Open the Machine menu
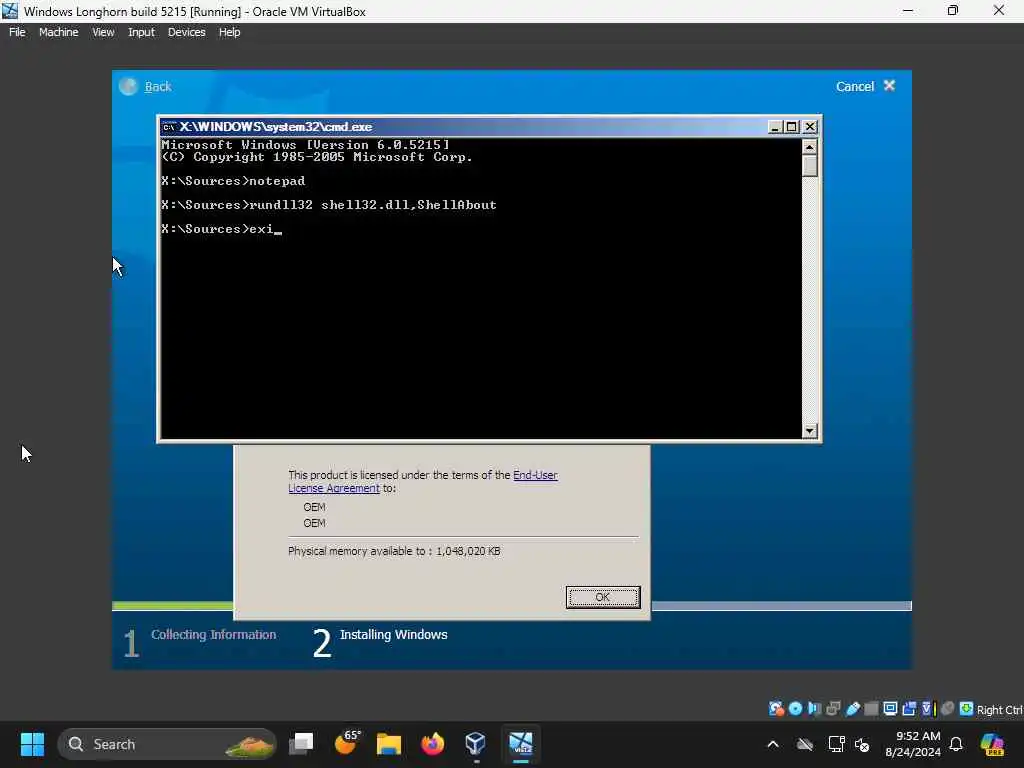This screenshot has width=1024, height=768. (58, 32)
